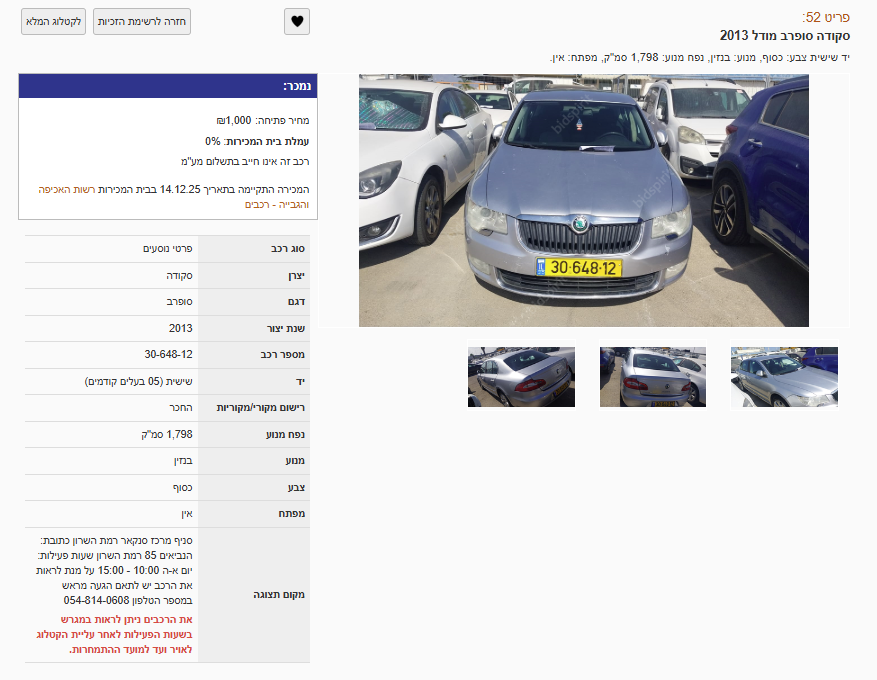Screen dimensions: 877x680
Task: Click the heart favorite icon
Action: coord(297,22)
